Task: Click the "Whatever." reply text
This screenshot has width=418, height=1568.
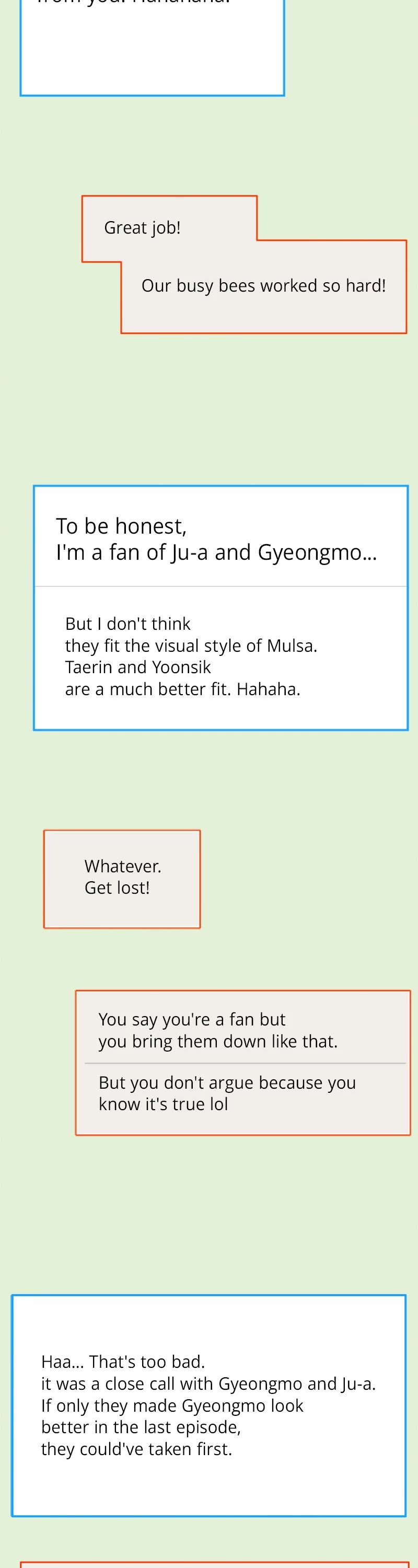Action: (123, 866)
